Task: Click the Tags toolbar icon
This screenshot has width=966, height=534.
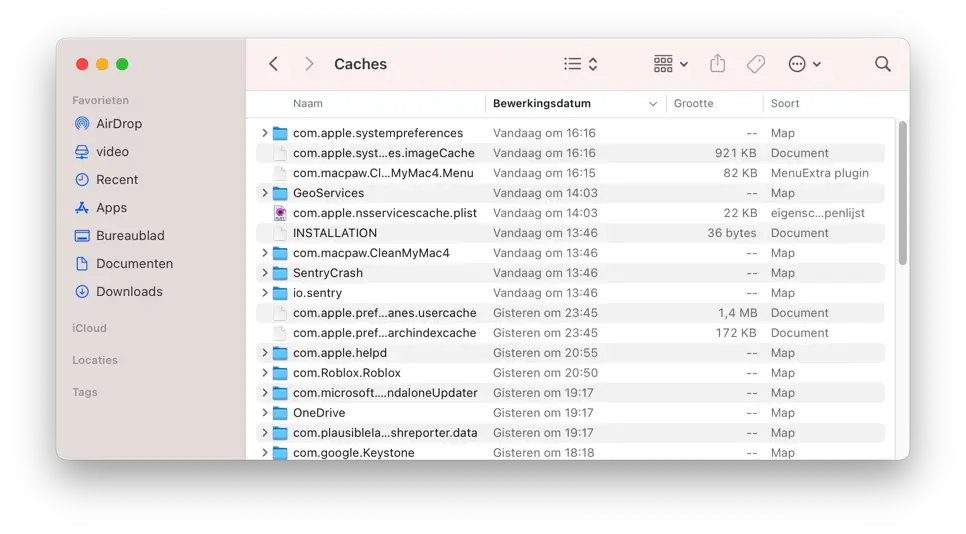Action: coord(756,64)
